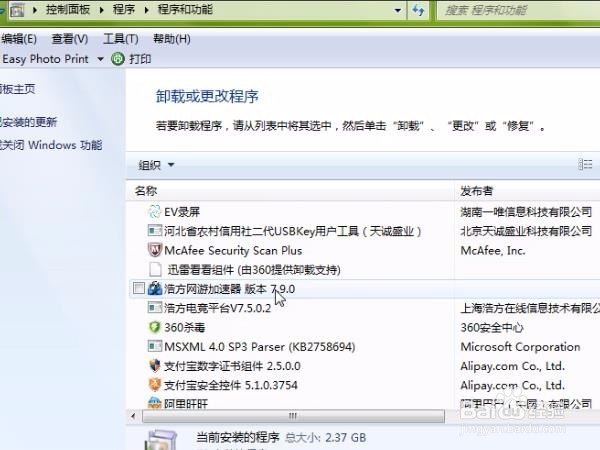600x450 pixels.
Task: Click the 阿里旺旺 program icon
Action: pos(155,403)
